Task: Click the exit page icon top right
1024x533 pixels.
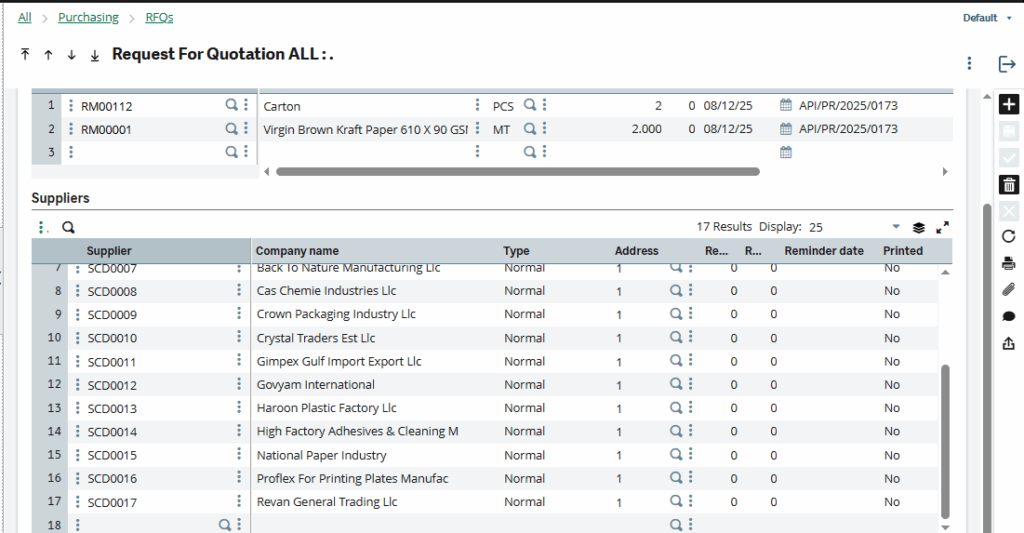Action: (x=1007, y=64)
